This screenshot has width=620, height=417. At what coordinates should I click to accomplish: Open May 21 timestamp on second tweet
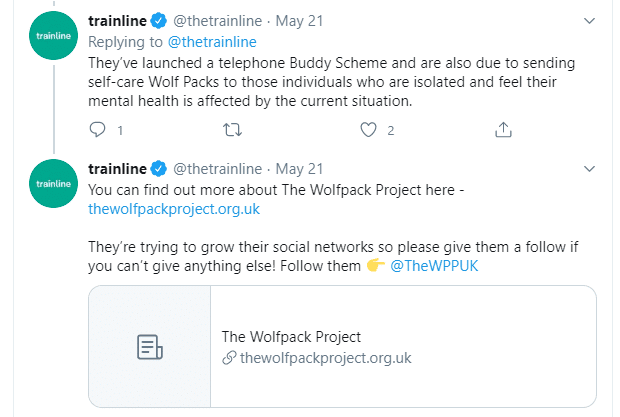[x=299, y=169]
